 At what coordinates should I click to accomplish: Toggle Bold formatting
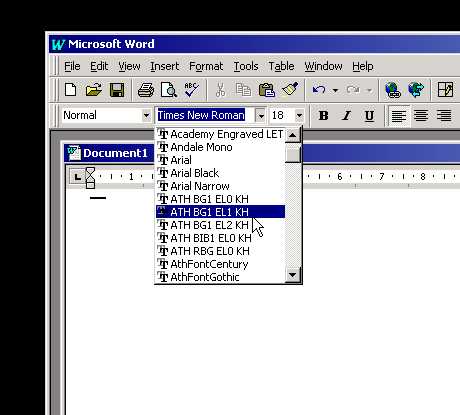tap(323, 116)
